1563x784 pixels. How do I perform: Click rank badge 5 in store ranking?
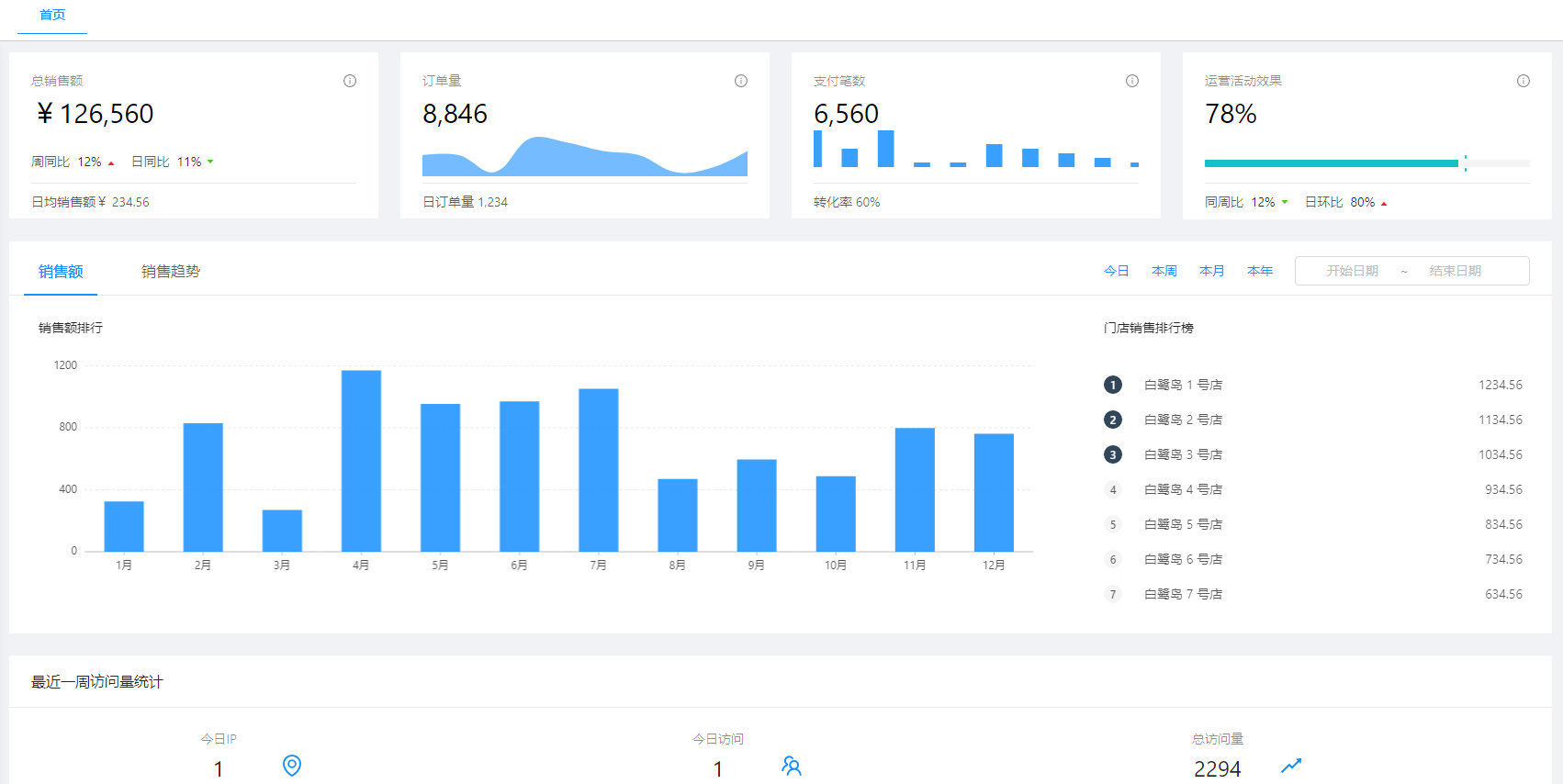(1113, 524)
